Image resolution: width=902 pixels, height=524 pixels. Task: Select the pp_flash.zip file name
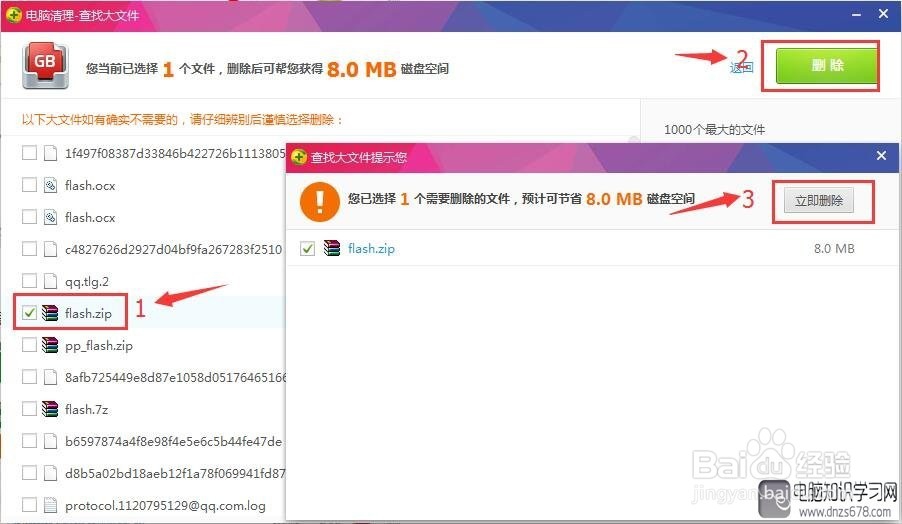coord(99,346)
